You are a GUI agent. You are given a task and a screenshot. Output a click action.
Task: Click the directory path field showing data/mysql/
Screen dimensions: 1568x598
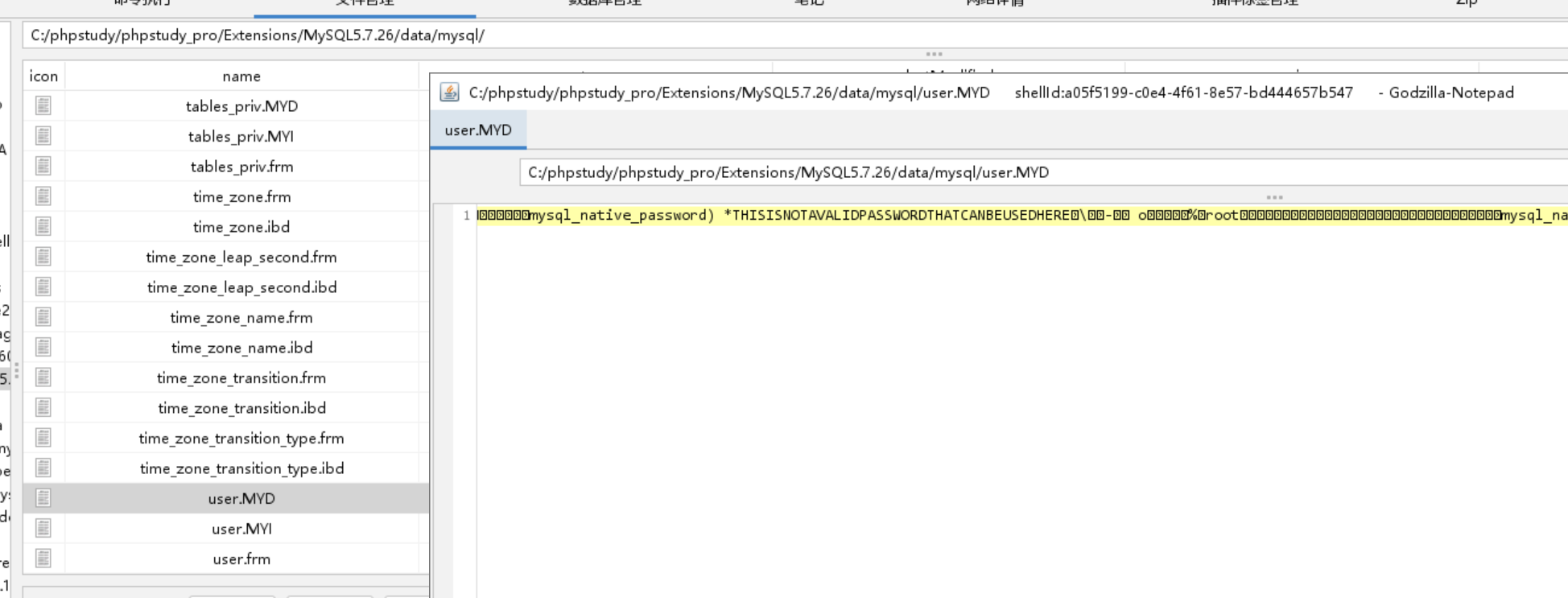[563, 35]
